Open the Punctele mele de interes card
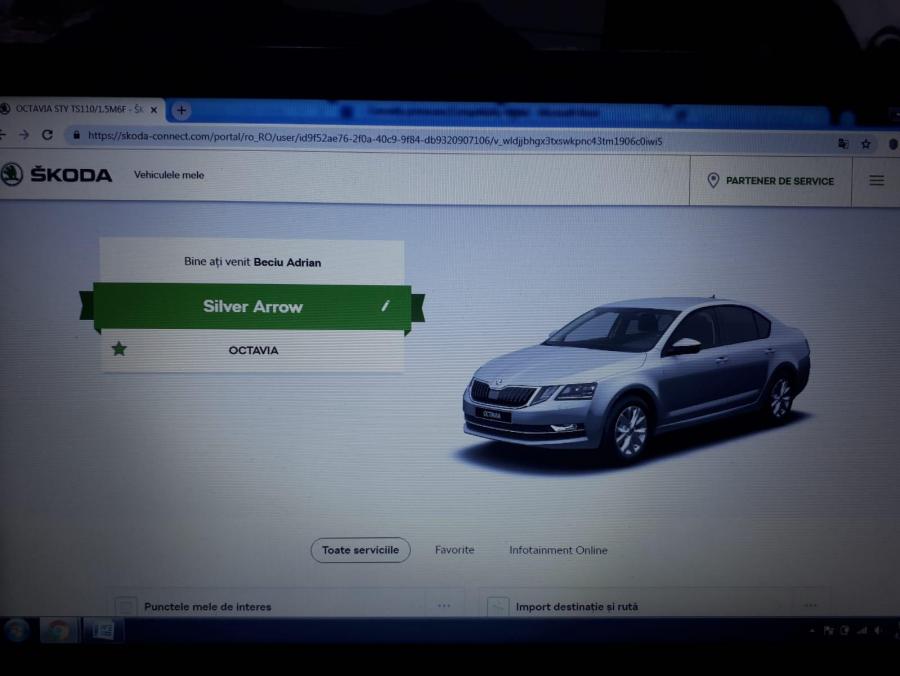Screen dimensions: 900x676 point(207,606)
